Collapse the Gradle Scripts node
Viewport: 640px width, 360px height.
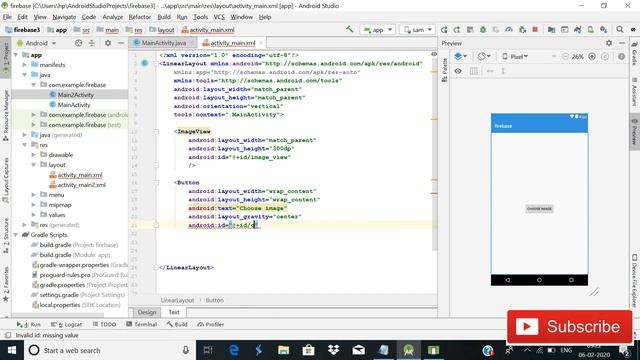(x=16, y=235)
